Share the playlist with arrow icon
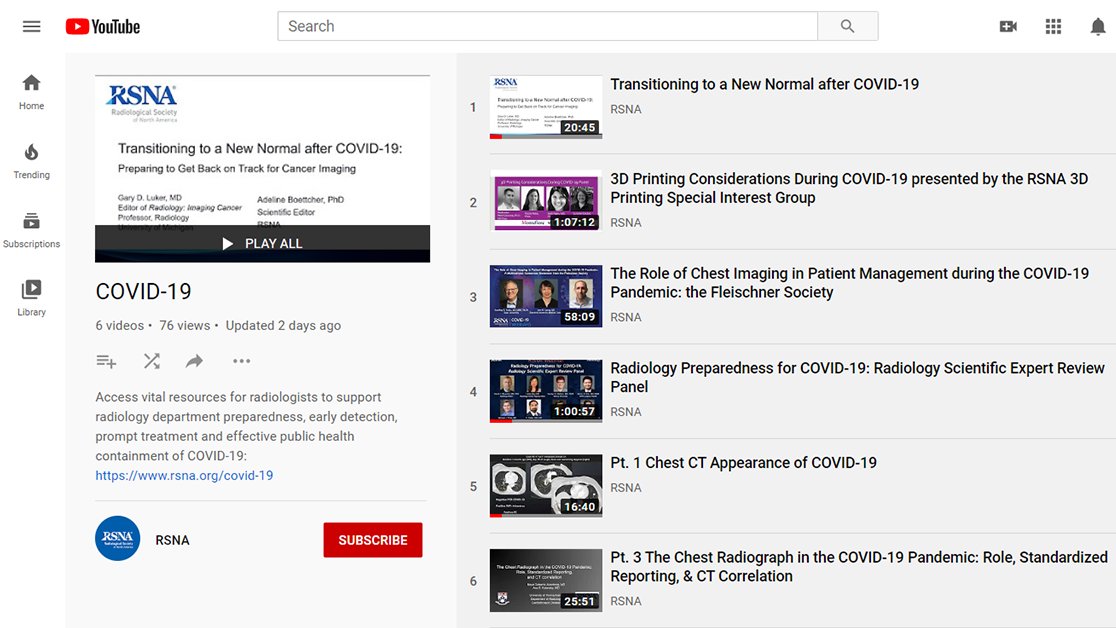The image size is (1116, 628). (x=194, y=361)
